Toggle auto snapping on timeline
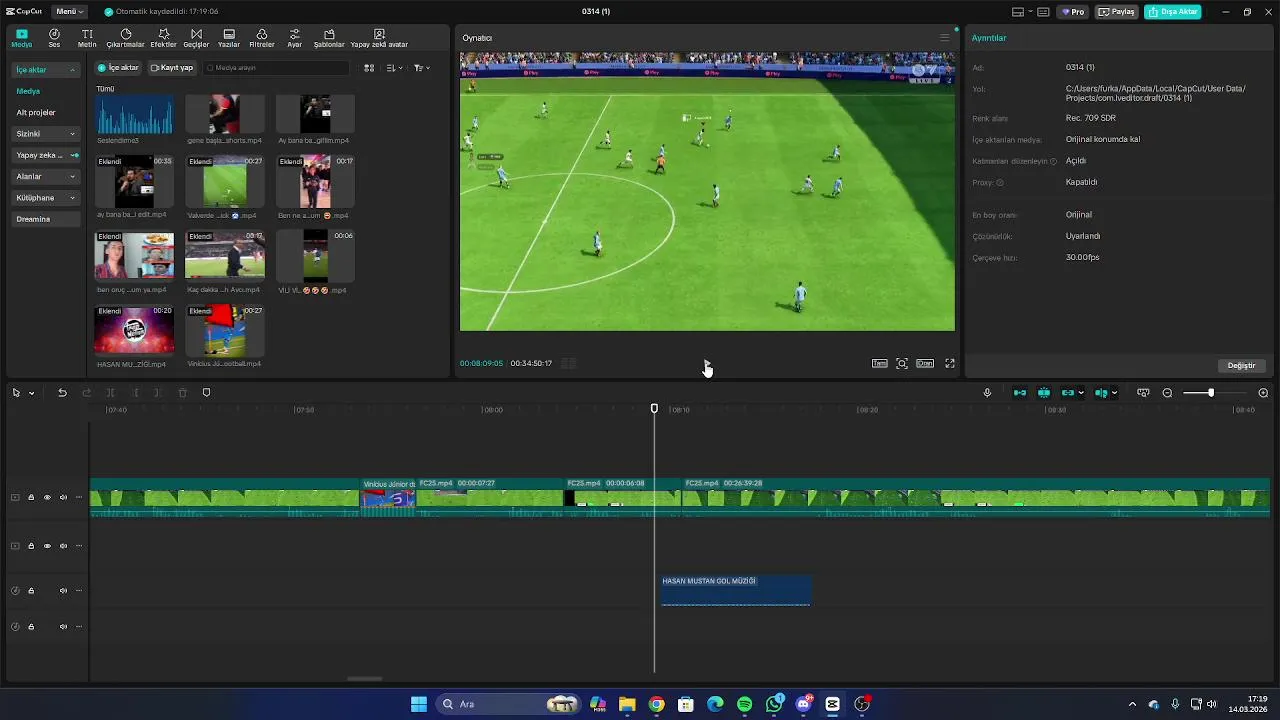The image size is (1280, 720). click(x=1044, y=393)
